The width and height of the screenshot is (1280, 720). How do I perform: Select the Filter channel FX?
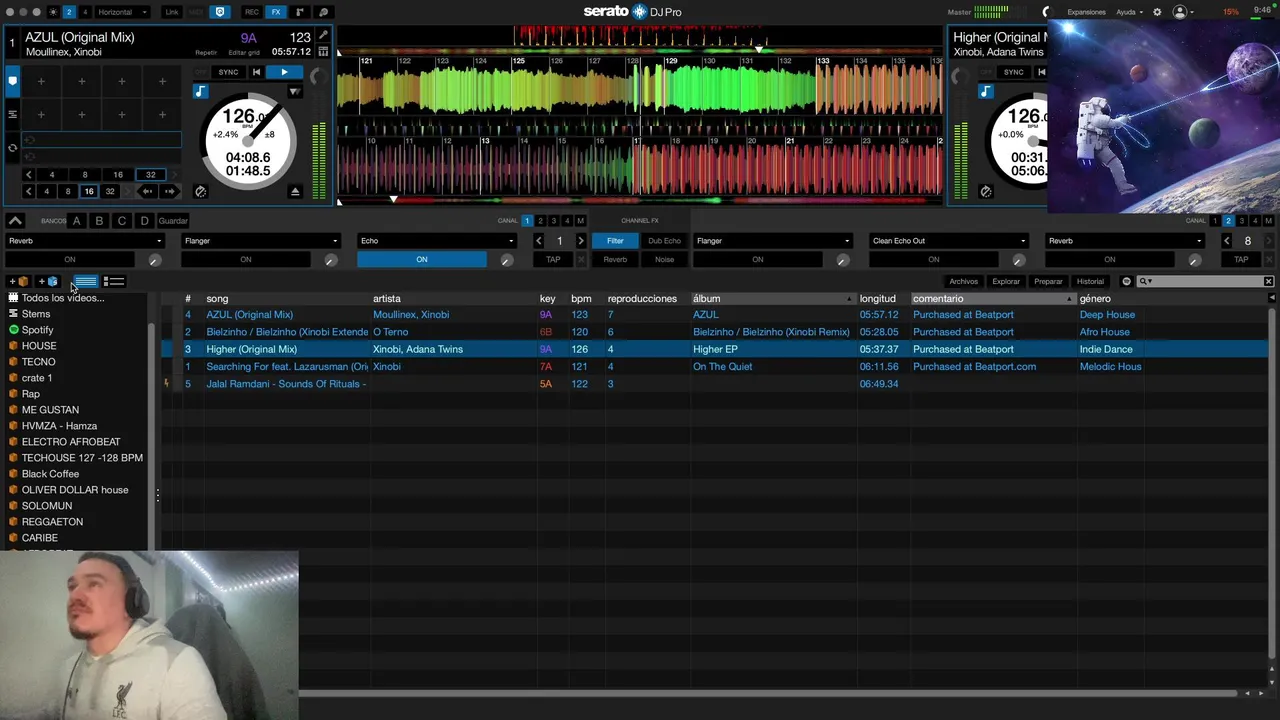(615, 241)
